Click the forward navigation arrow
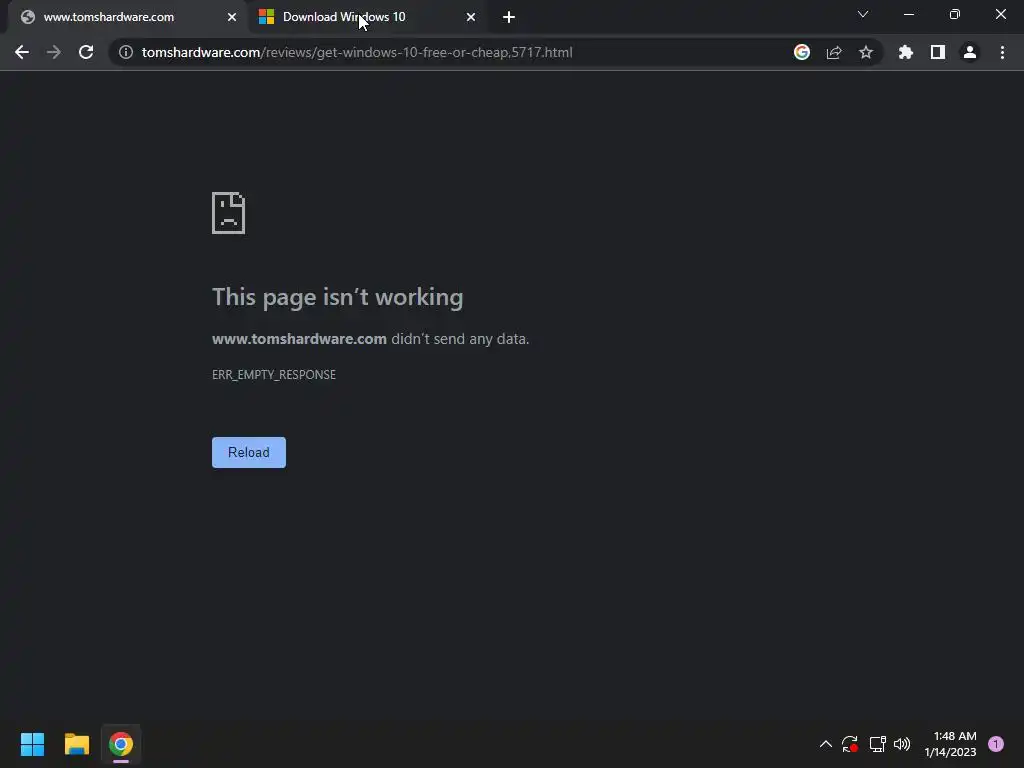Image resolution: width=1024 pixels, height=768 pixels. [x=54, y=52]
